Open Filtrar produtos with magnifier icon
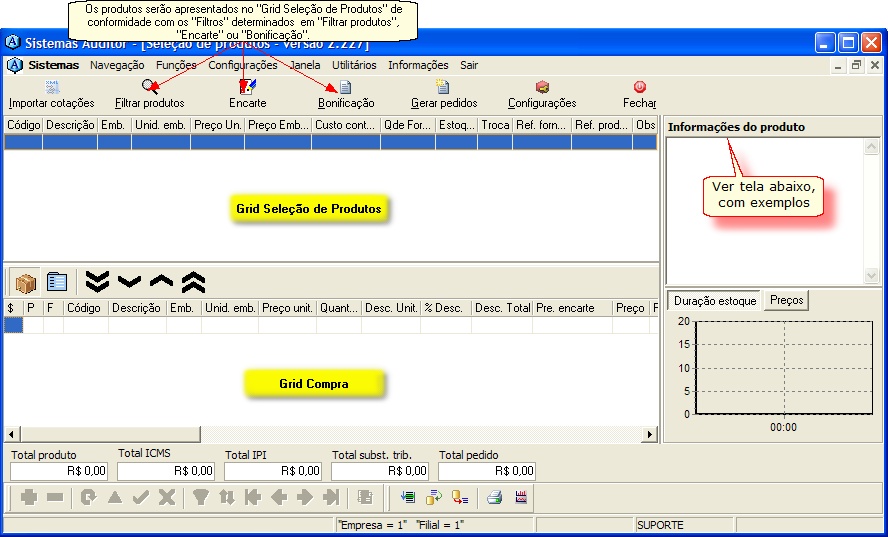The height and width of the screenshot is (537, 888). coord(149,88)
